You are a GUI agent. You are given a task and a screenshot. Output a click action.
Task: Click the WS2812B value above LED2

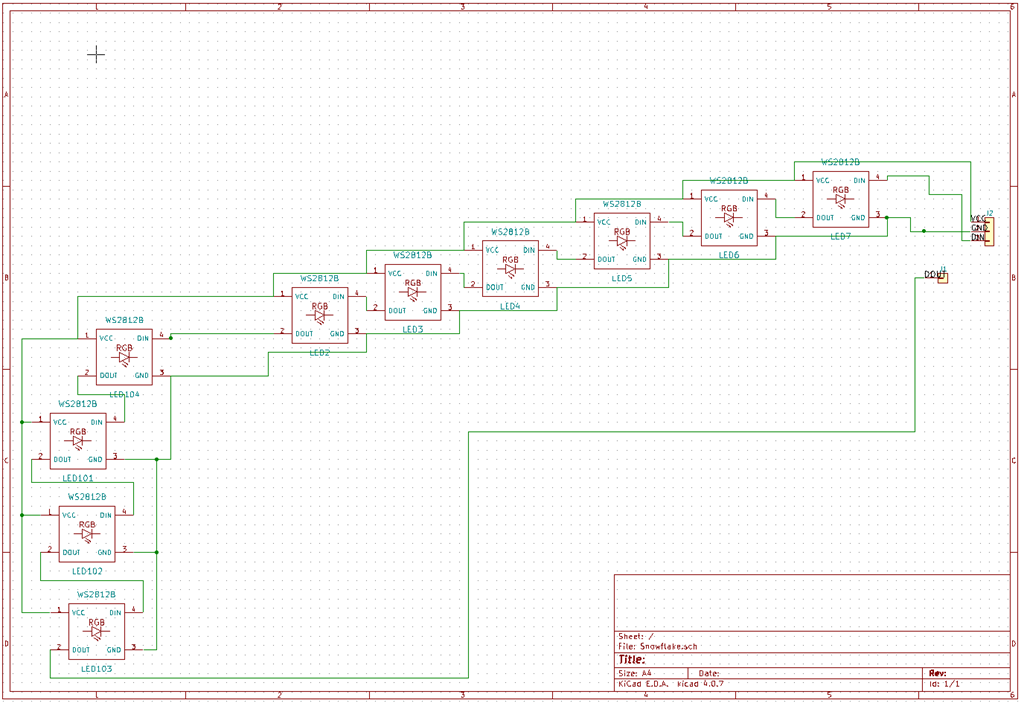point(319,278)
